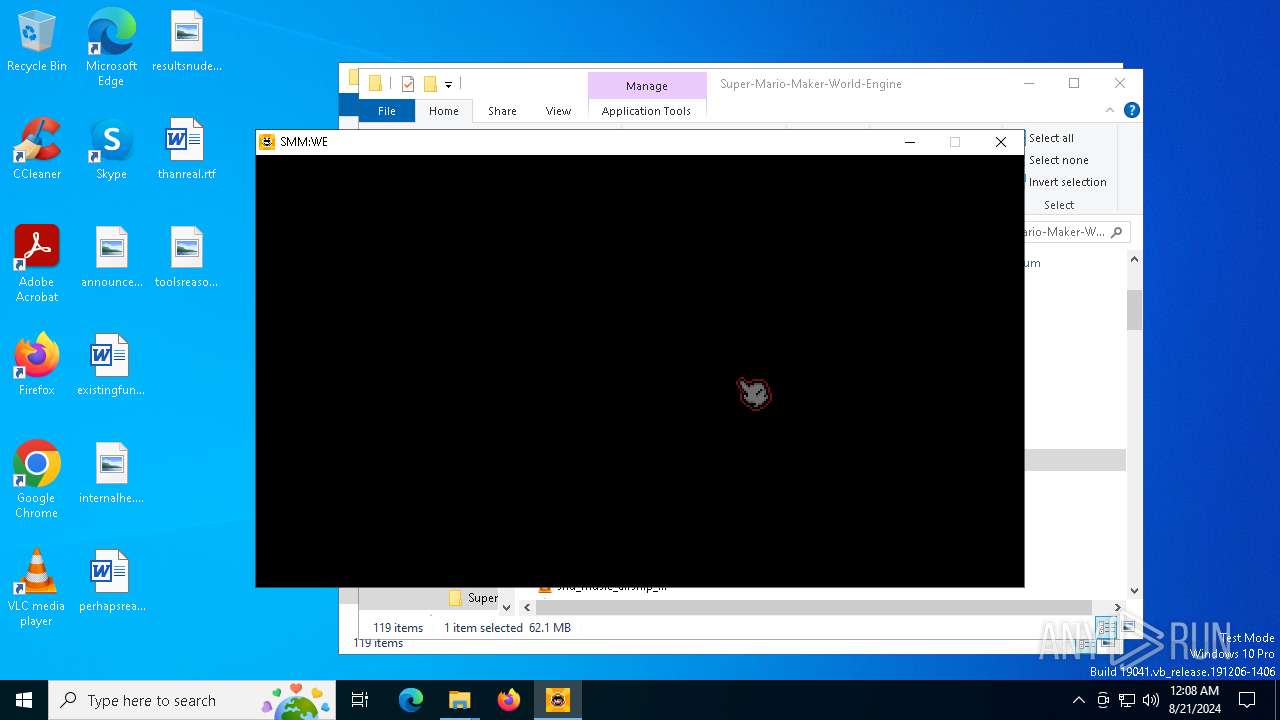Open Firefox from the taskbar
The height and width of the screenshot is (720, 1280).
509,700
